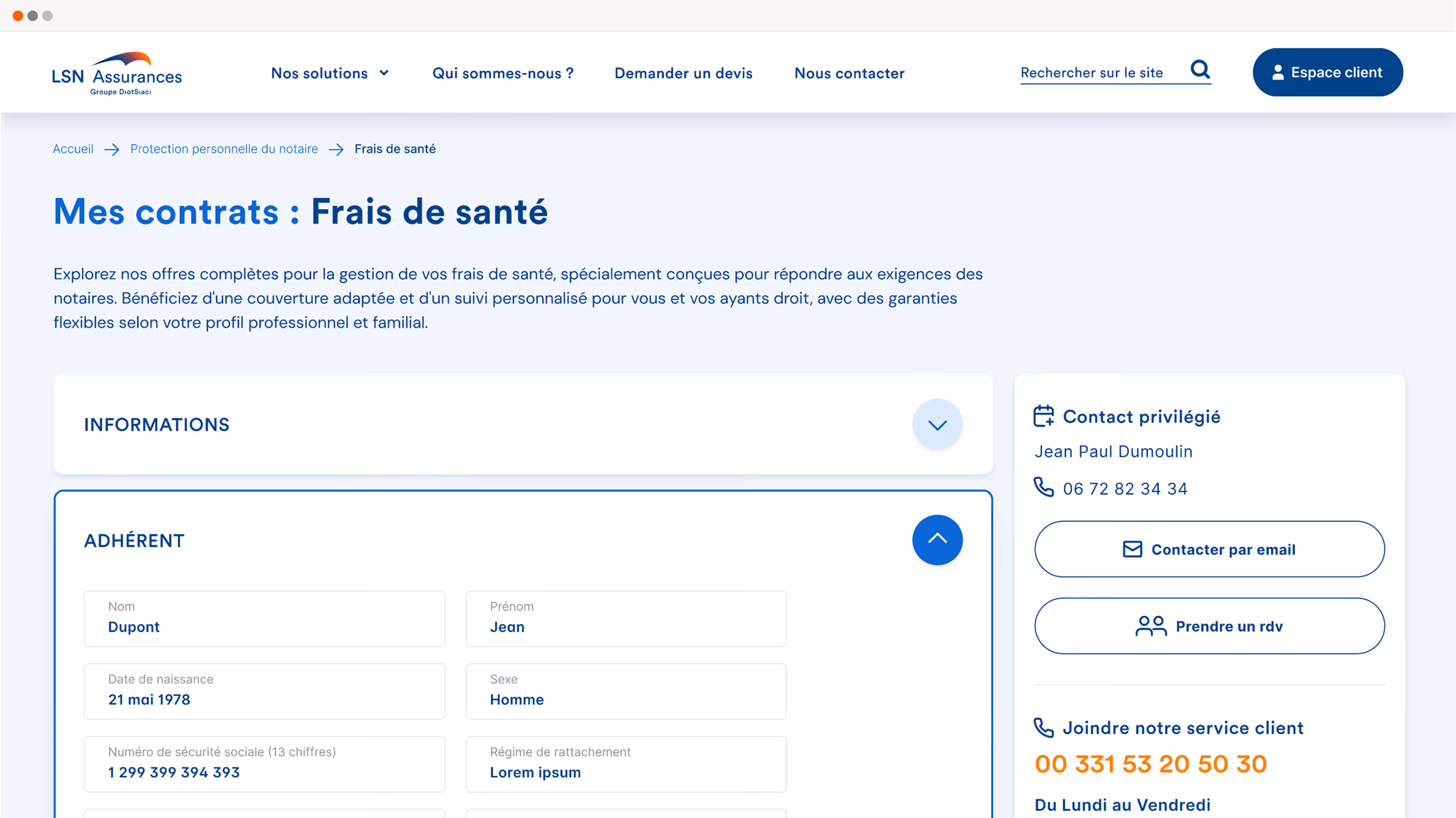
Task: Open the Espace client button
Action: (1327, 72)
